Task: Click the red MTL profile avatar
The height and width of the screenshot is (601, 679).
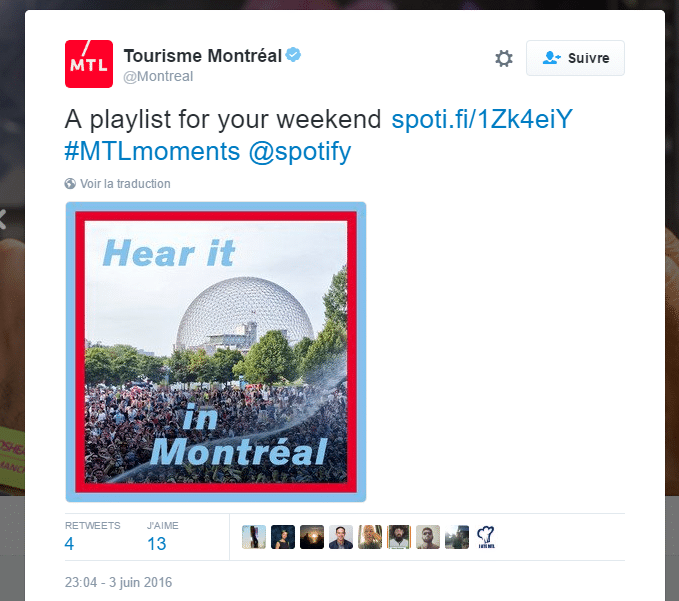Action: (89, 64)
